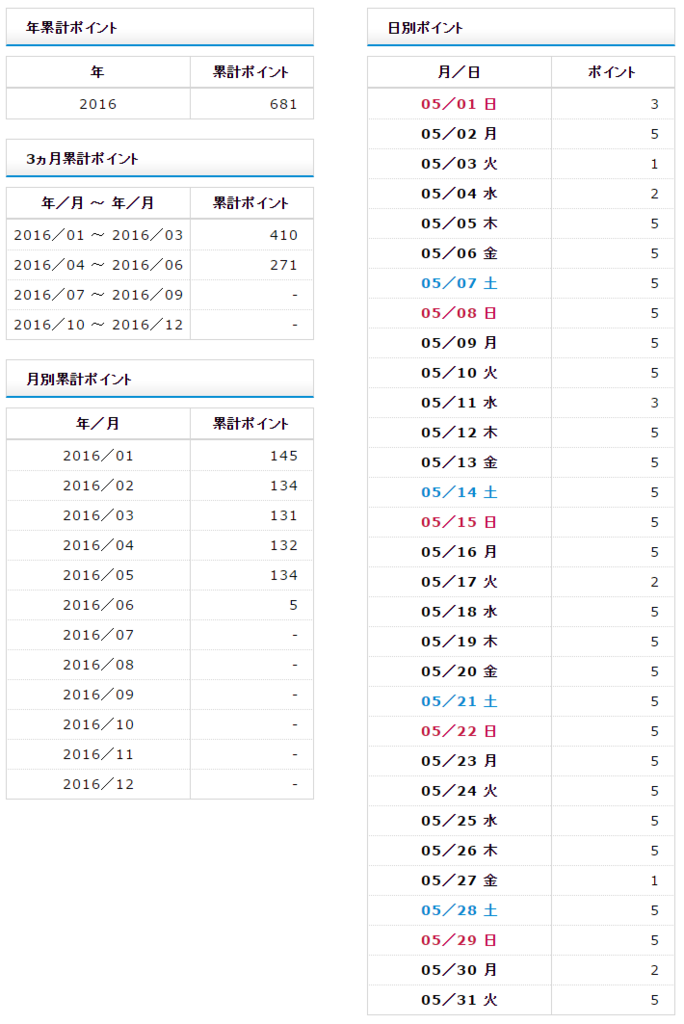Click the 05/10 火 date row

point(521,373)
